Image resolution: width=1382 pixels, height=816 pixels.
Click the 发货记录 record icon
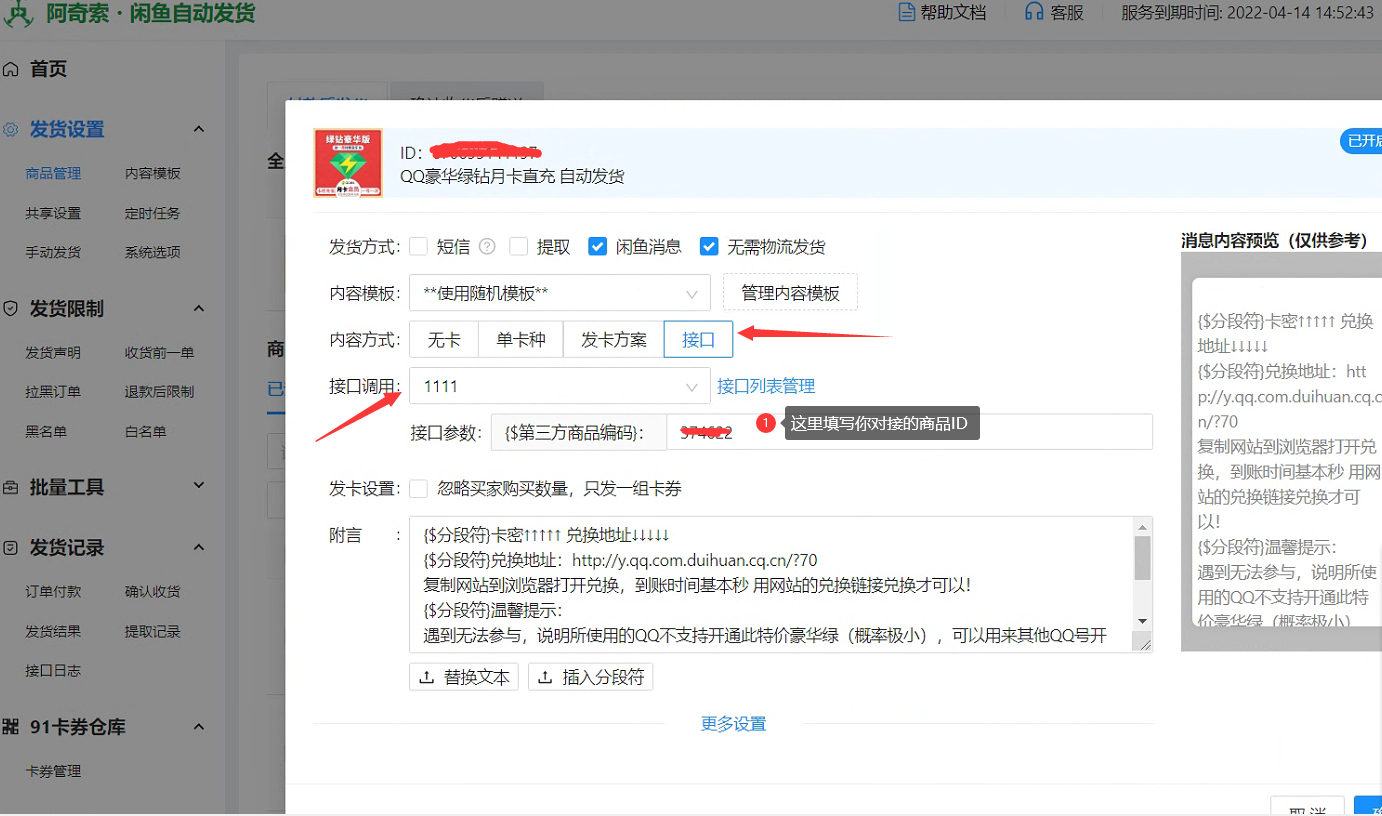pyautogui.click(x=11, y=548)
